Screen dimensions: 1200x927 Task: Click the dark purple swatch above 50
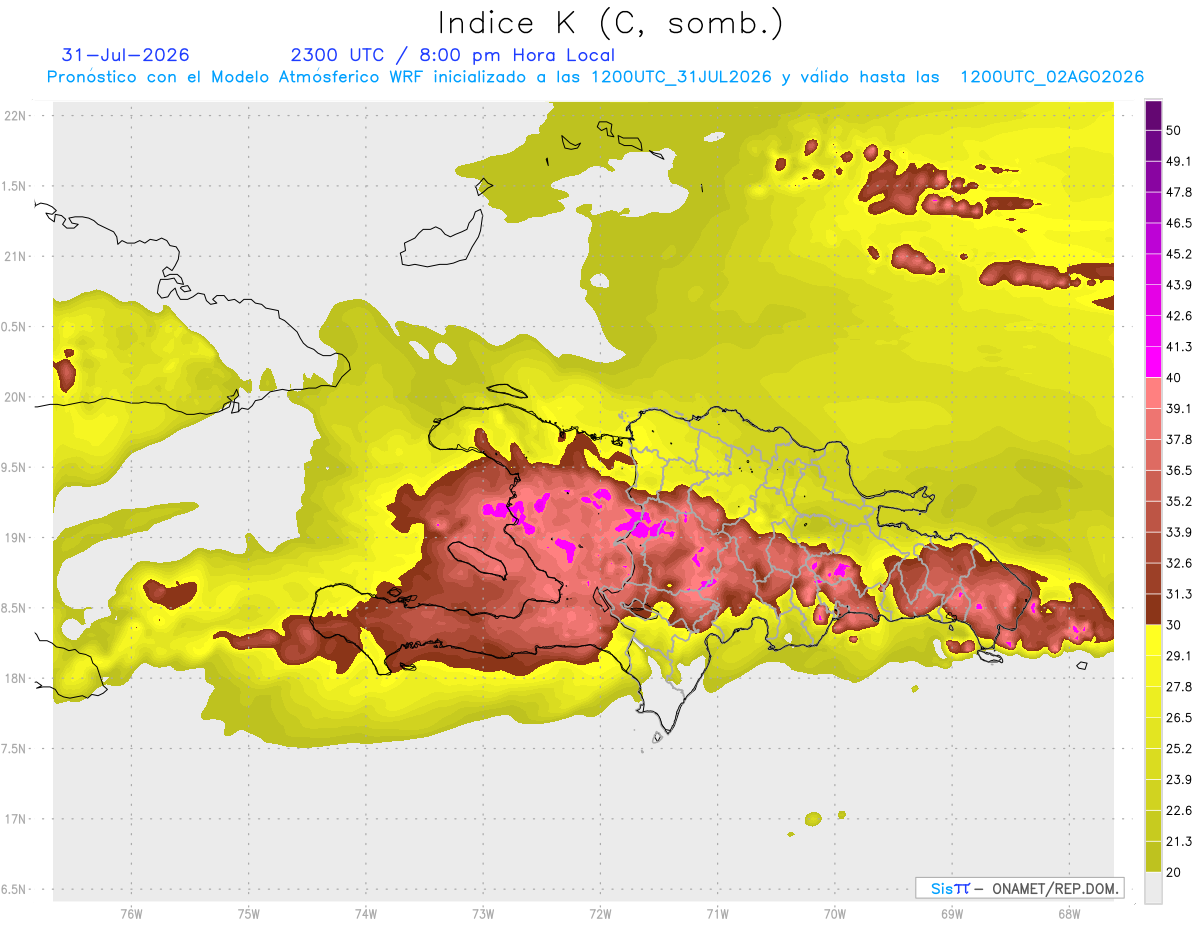click(1153, 115)
